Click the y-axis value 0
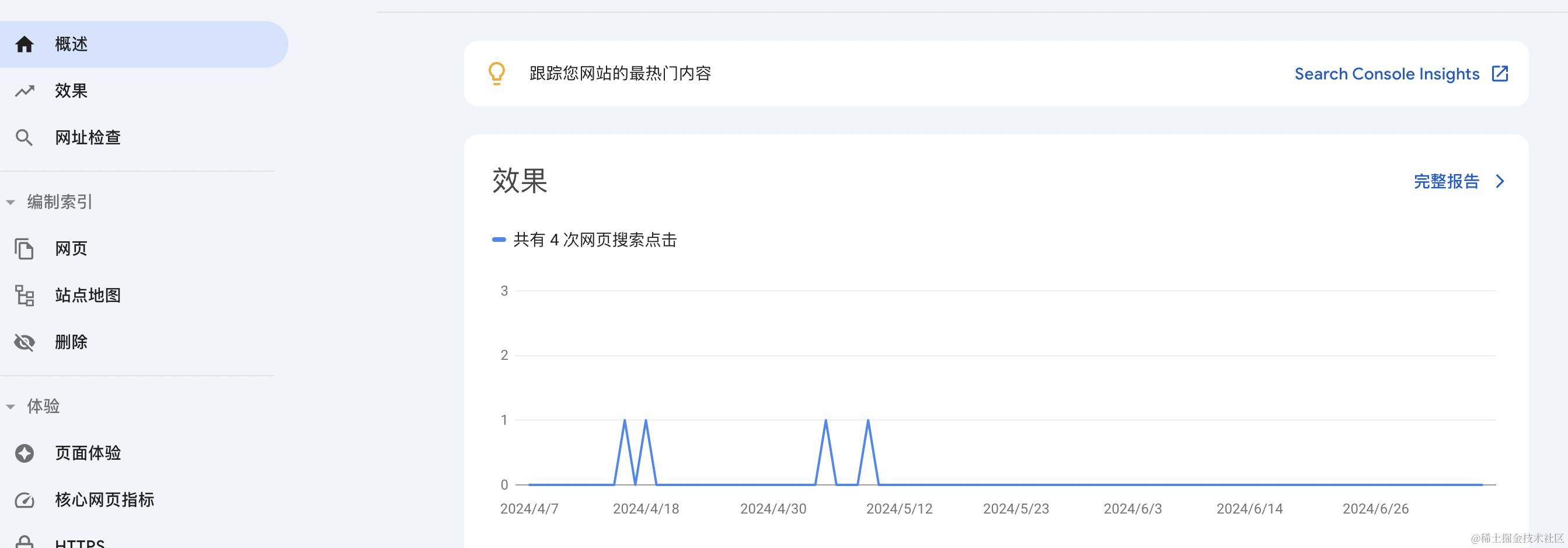The width and height of the screenshot is (1568, 548). pos(504,485)
